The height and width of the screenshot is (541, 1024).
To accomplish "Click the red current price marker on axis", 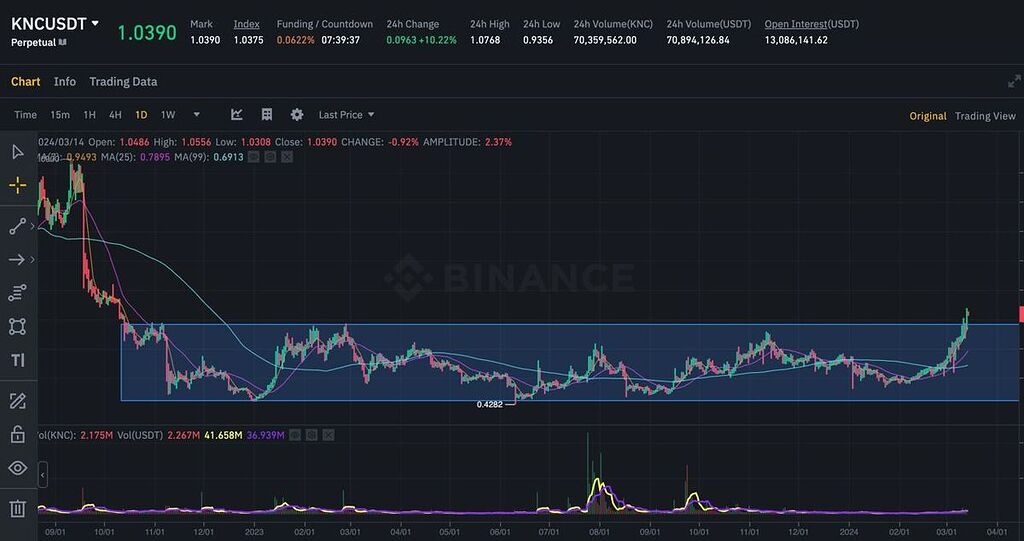I will click(x=1021, y=314).
